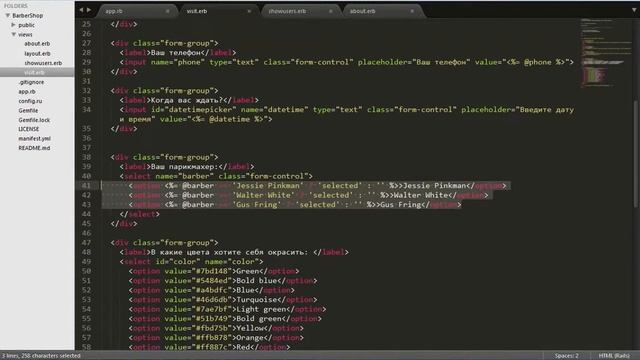The image size is (640, 360).
Task: Switch to the app.rb tab
Action: 114,11
